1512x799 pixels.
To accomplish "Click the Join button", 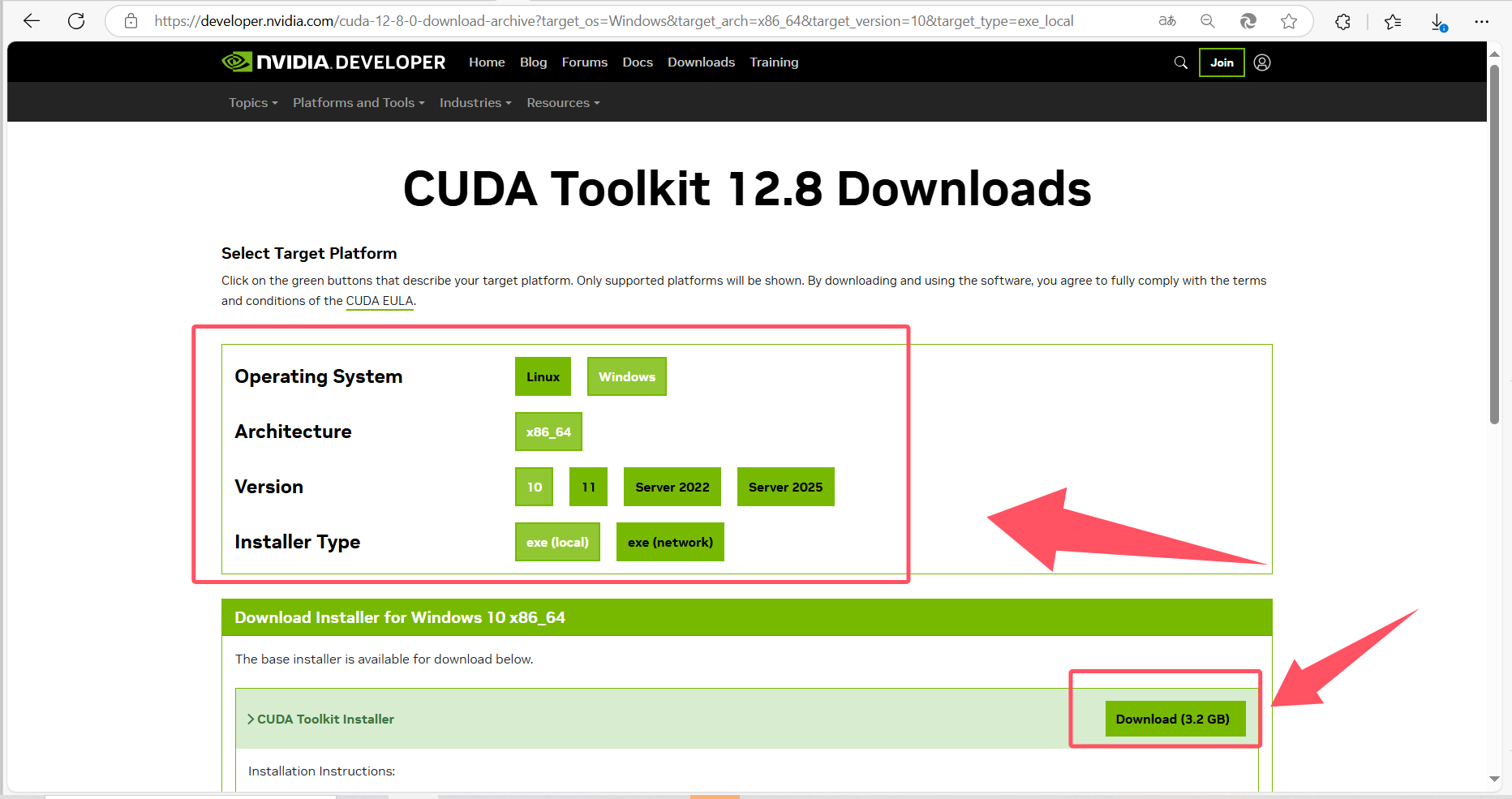I will 1222,62.
